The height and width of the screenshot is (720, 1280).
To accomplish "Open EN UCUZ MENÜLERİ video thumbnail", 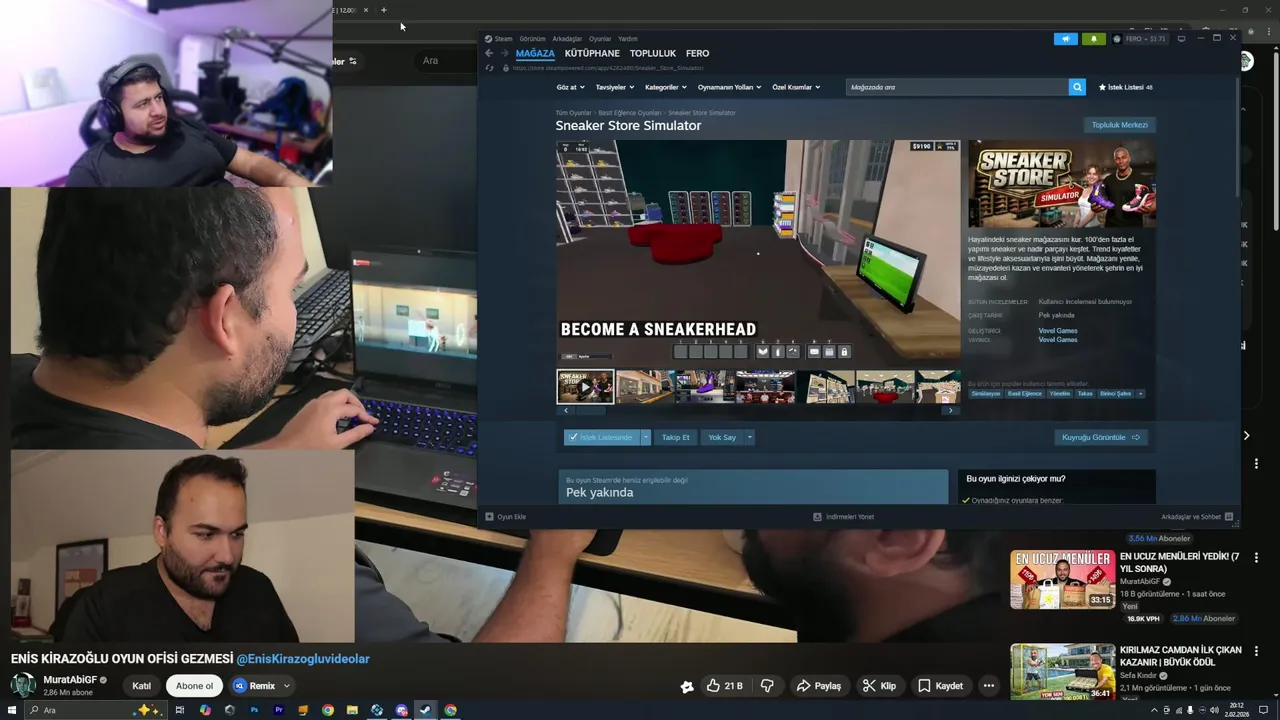I will click(1062, 579).
